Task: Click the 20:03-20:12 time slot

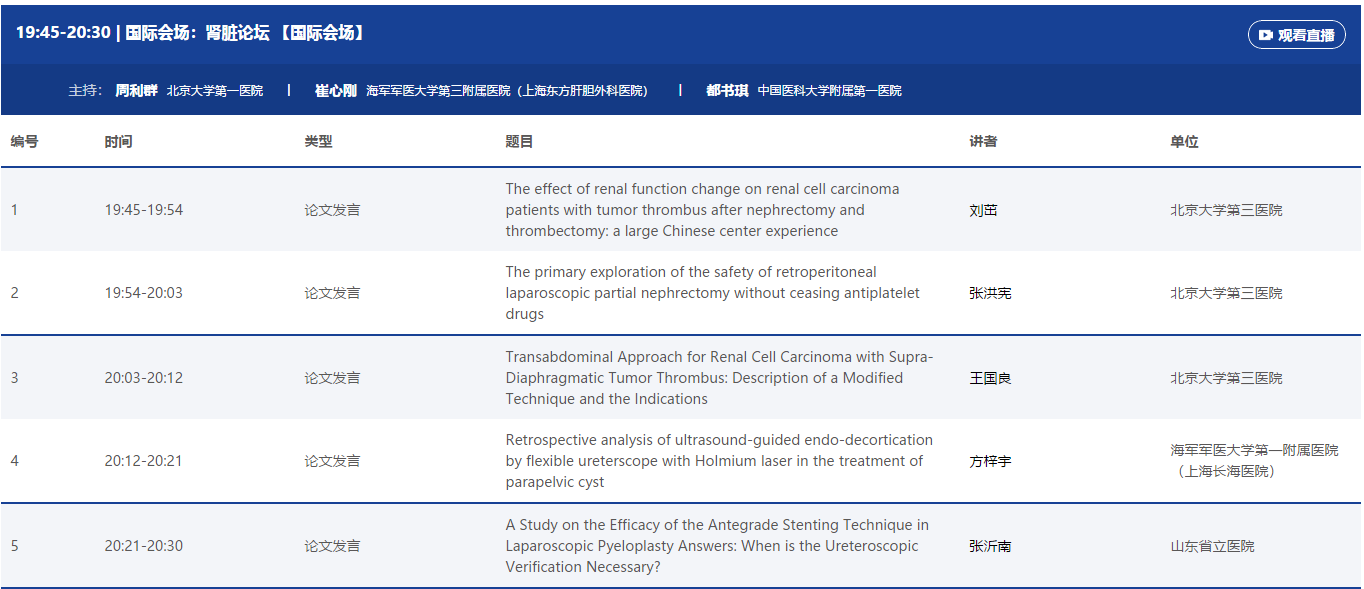Action: click(x=143, y=378)
